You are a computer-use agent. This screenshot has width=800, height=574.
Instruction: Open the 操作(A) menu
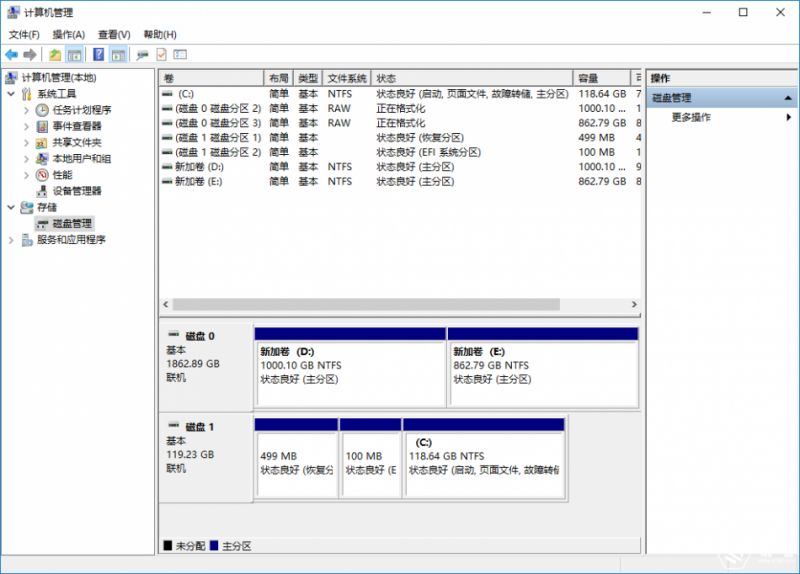68,34
